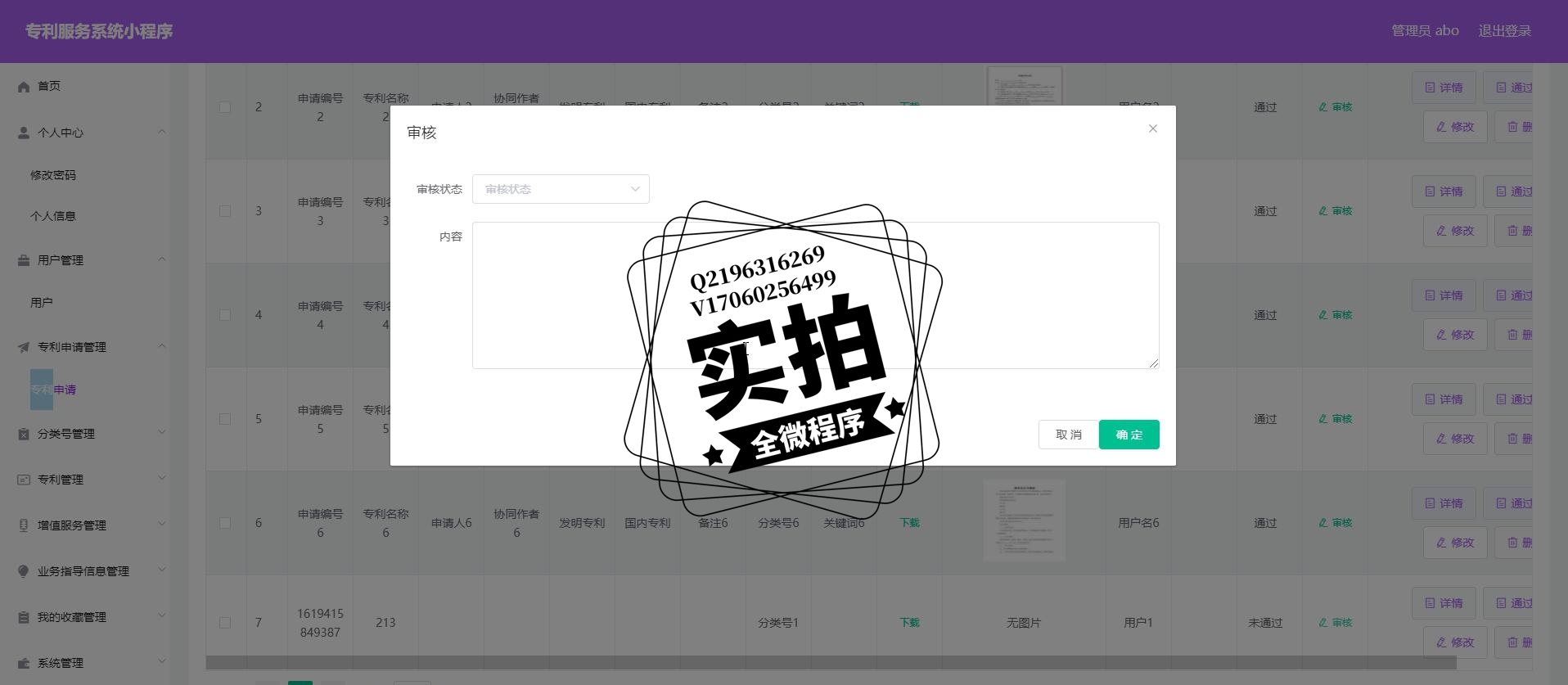Open 详情 for row 4
Screen dimensions: 1568x685
pyautogui.click(x=1444, y=295)
